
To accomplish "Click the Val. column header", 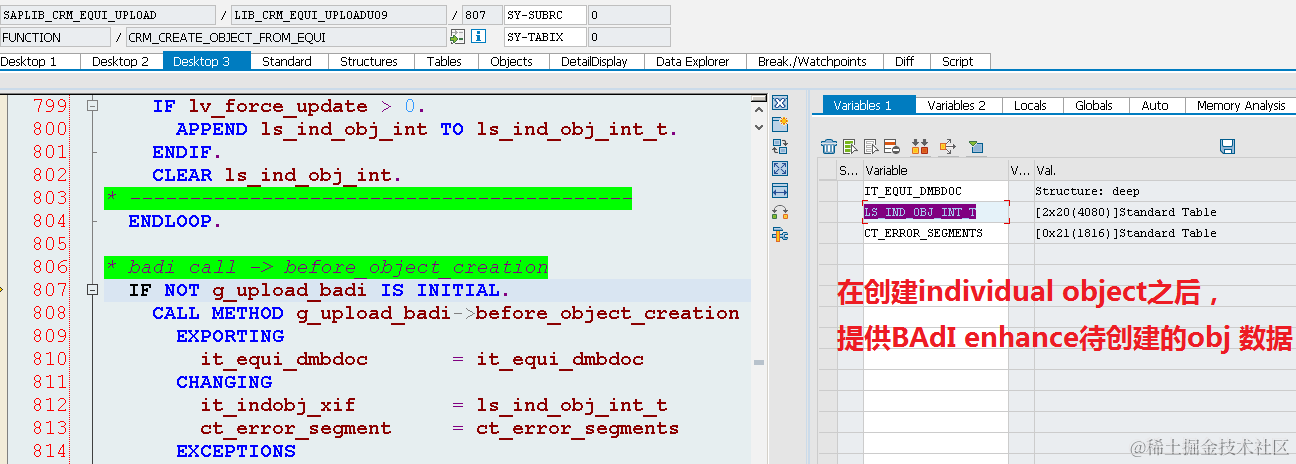I will (x=1163, y=170).
